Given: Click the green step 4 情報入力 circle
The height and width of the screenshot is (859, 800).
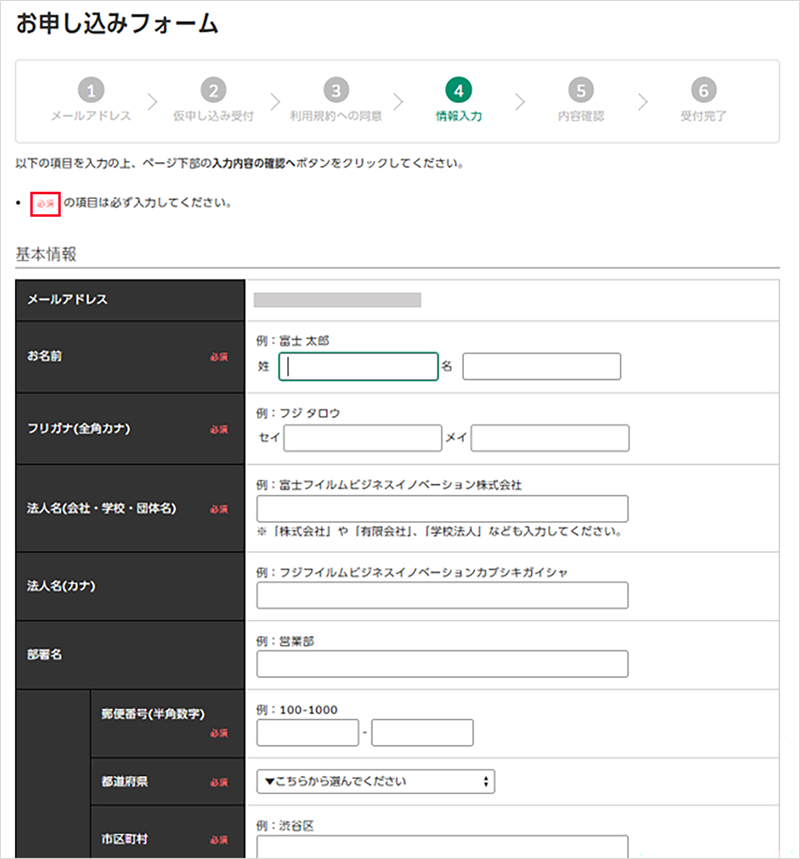Looking at the screenshot, I should 458,90.
